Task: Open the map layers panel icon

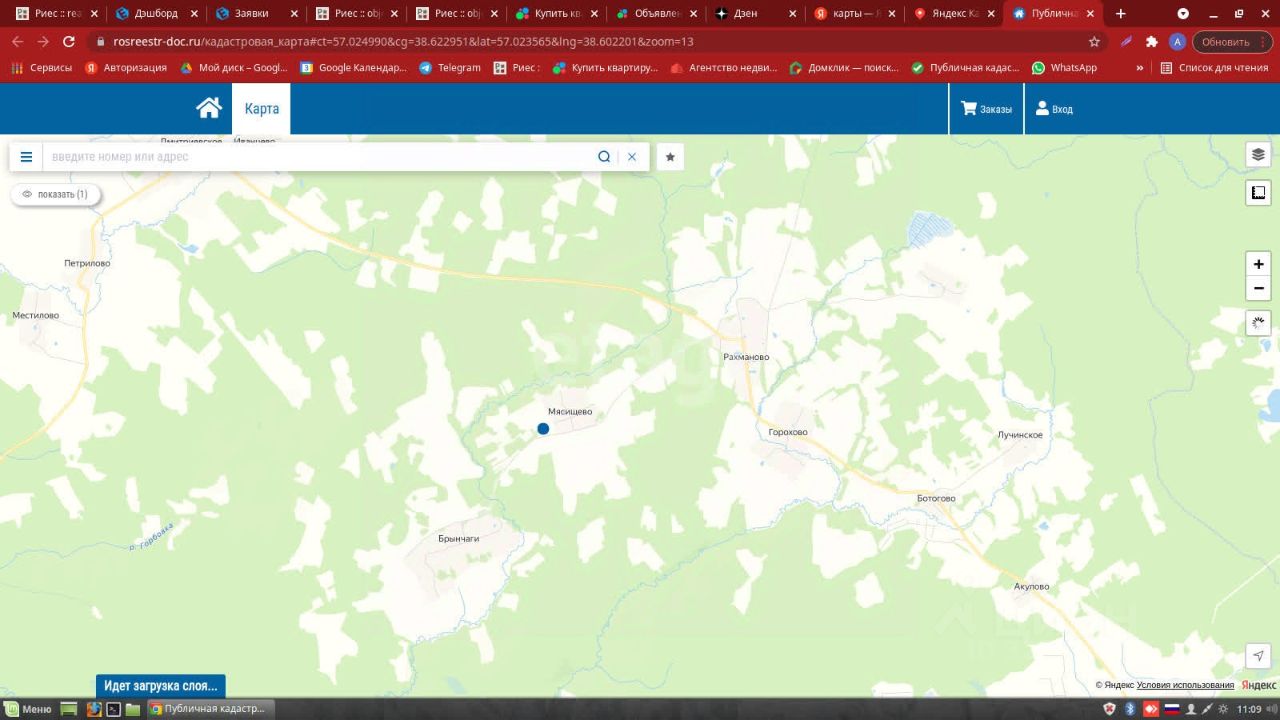Action: 1258,155
